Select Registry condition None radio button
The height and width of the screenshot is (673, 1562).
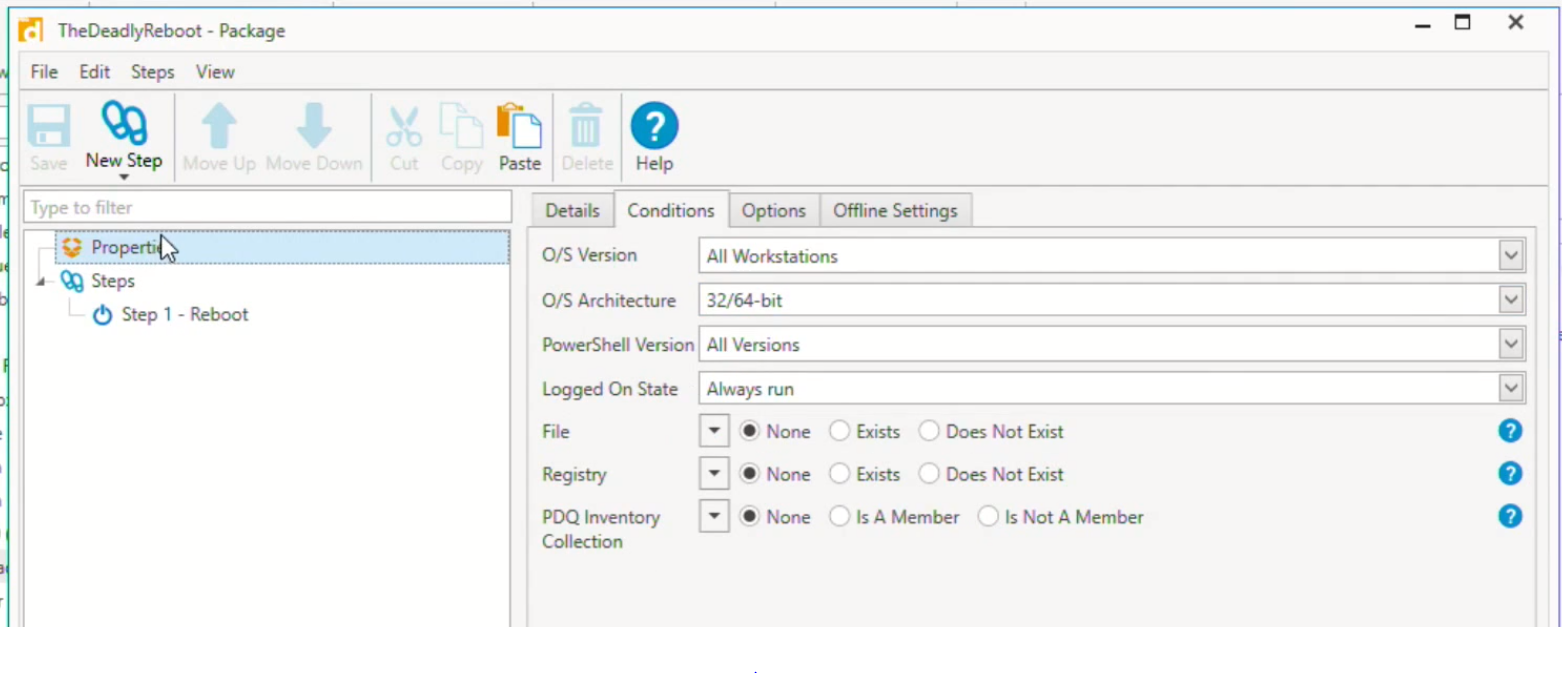pyautogui.click(x=748, y=474)
